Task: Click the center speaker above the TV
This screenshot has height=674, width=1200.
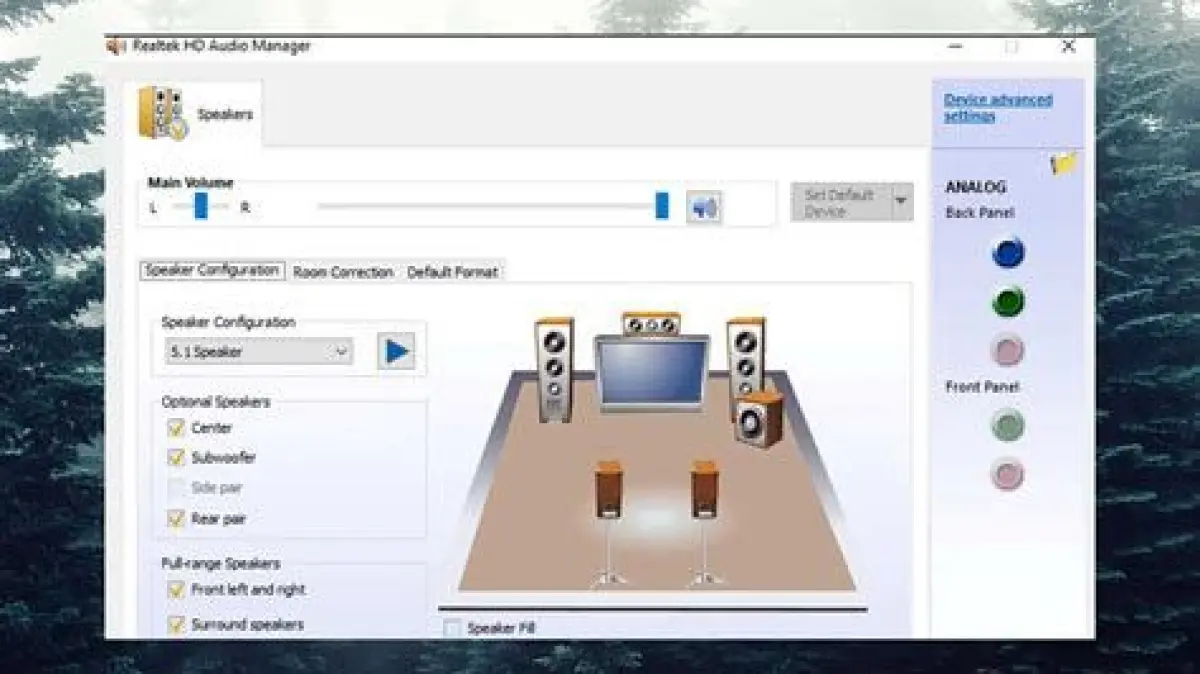Action: tap(651, 324)
